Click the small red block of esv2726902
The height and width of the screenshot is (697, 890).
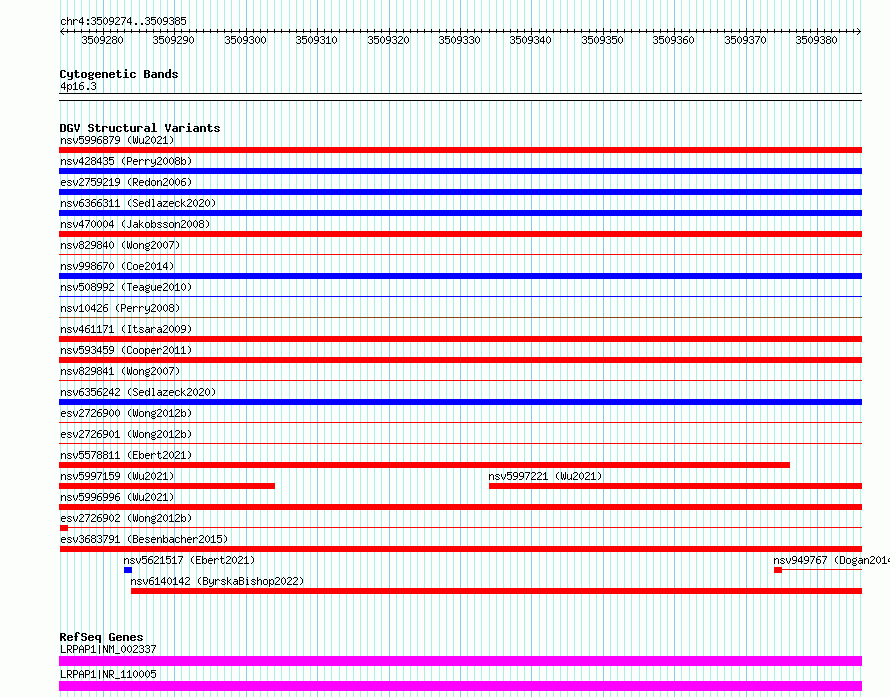[64, 528]
